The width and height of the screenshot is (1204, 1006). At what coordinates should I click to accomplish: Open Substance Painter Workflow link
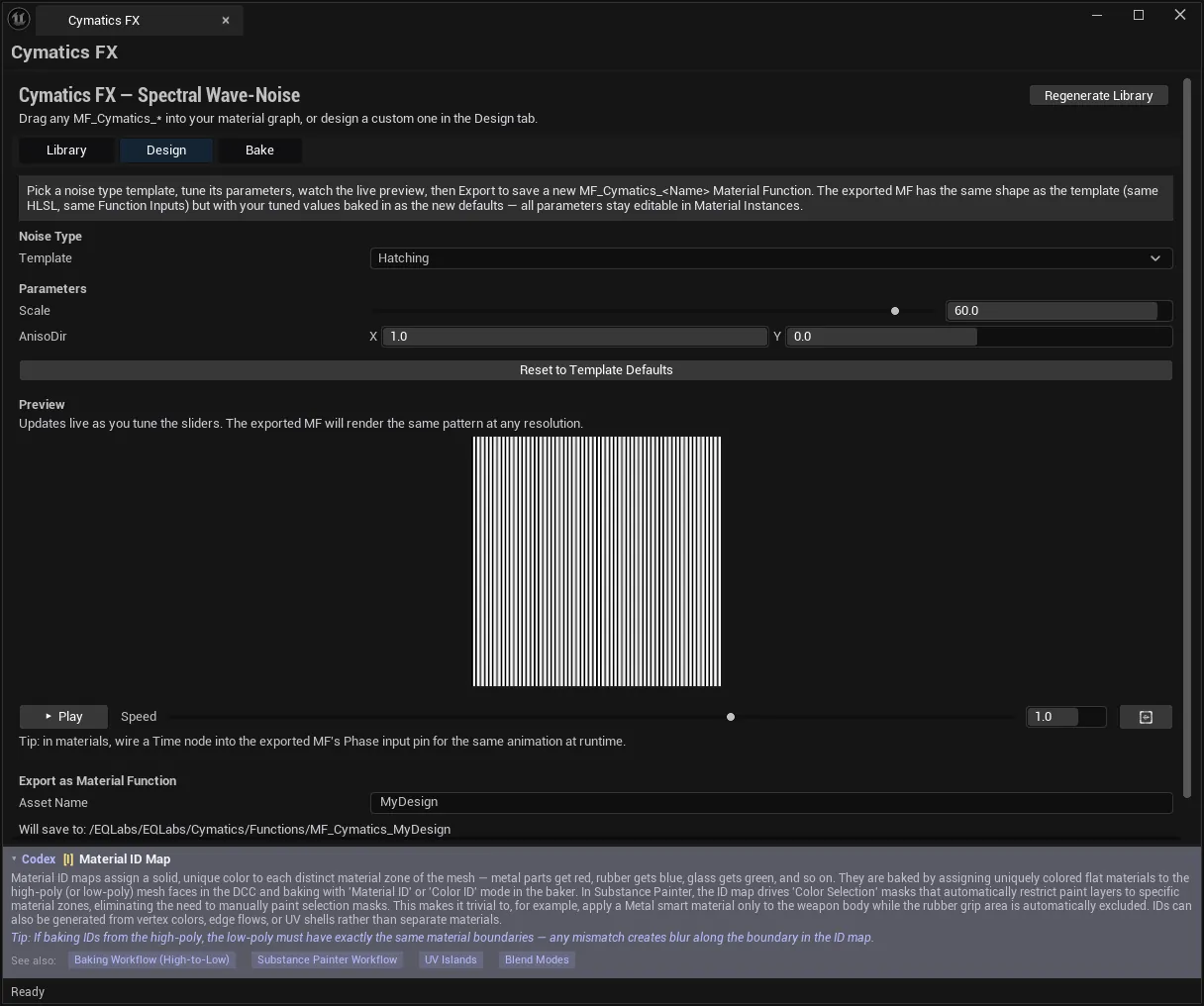[327, 959]
